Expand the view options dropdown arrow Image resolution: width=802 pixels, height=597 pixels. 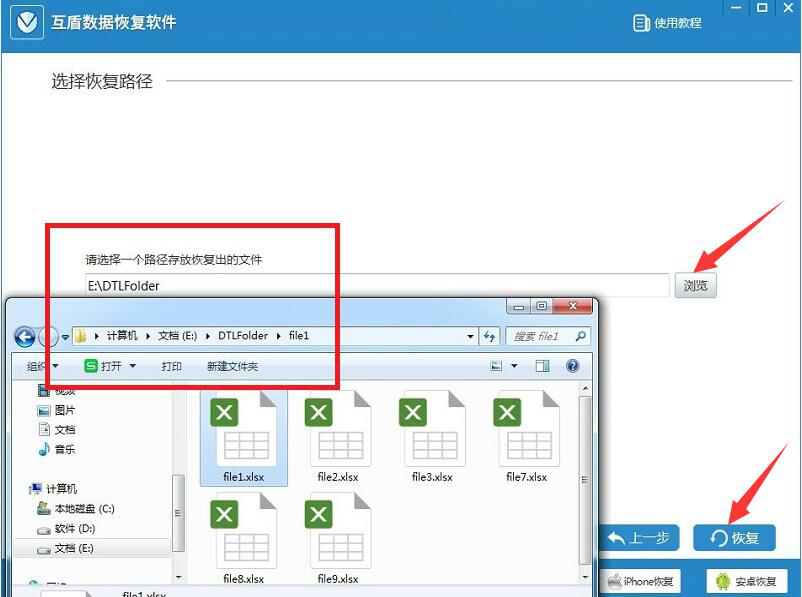click(514, 366)
